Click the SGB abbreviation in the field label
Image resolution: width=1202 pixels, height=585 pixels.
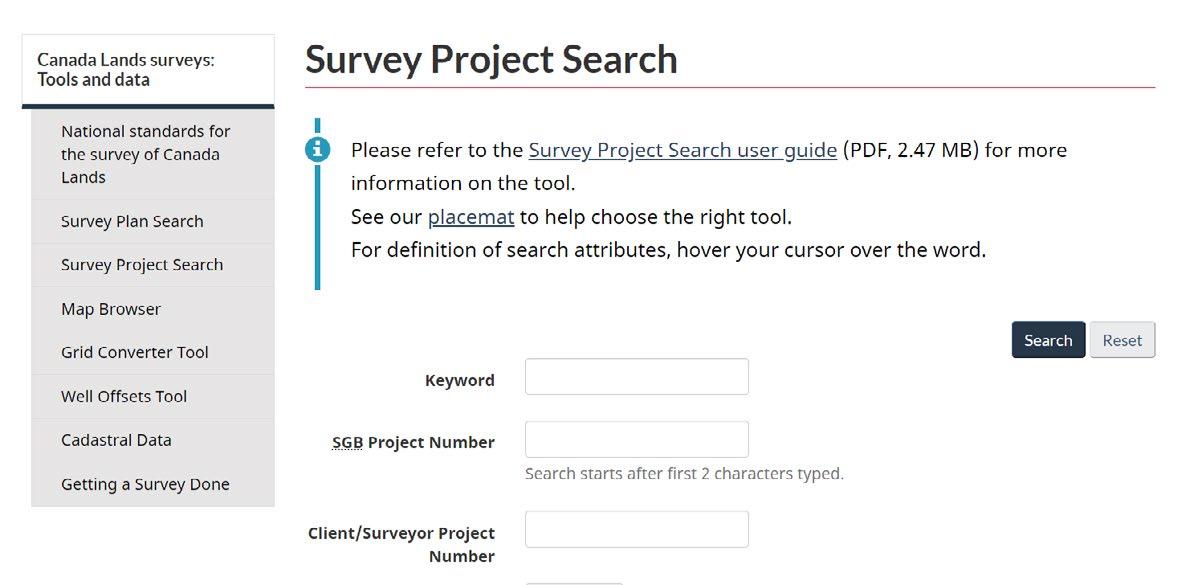347,442
